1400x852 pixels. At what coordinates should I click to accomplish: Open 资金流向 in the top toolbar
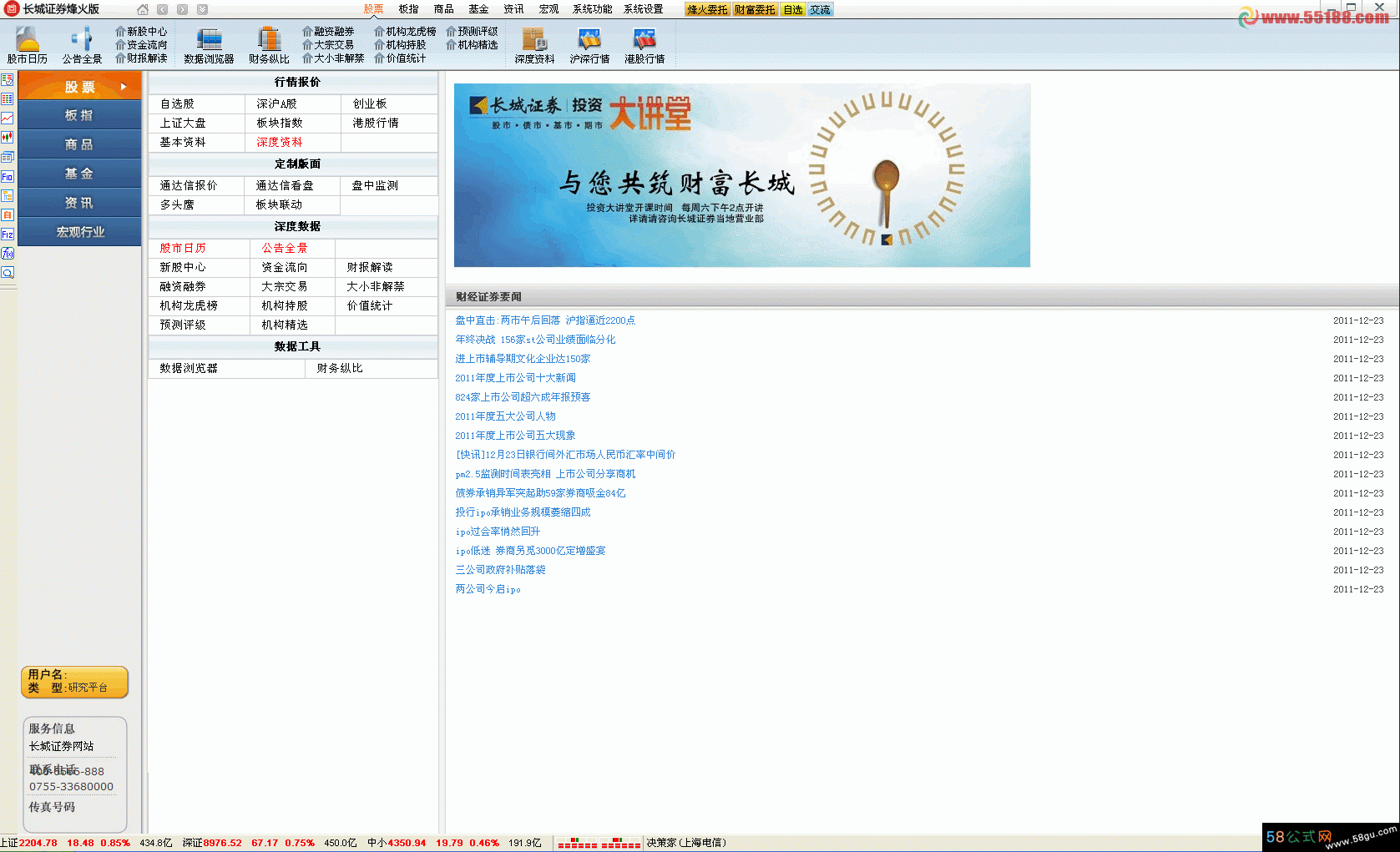pyautogui.click(x=141, y=45)
